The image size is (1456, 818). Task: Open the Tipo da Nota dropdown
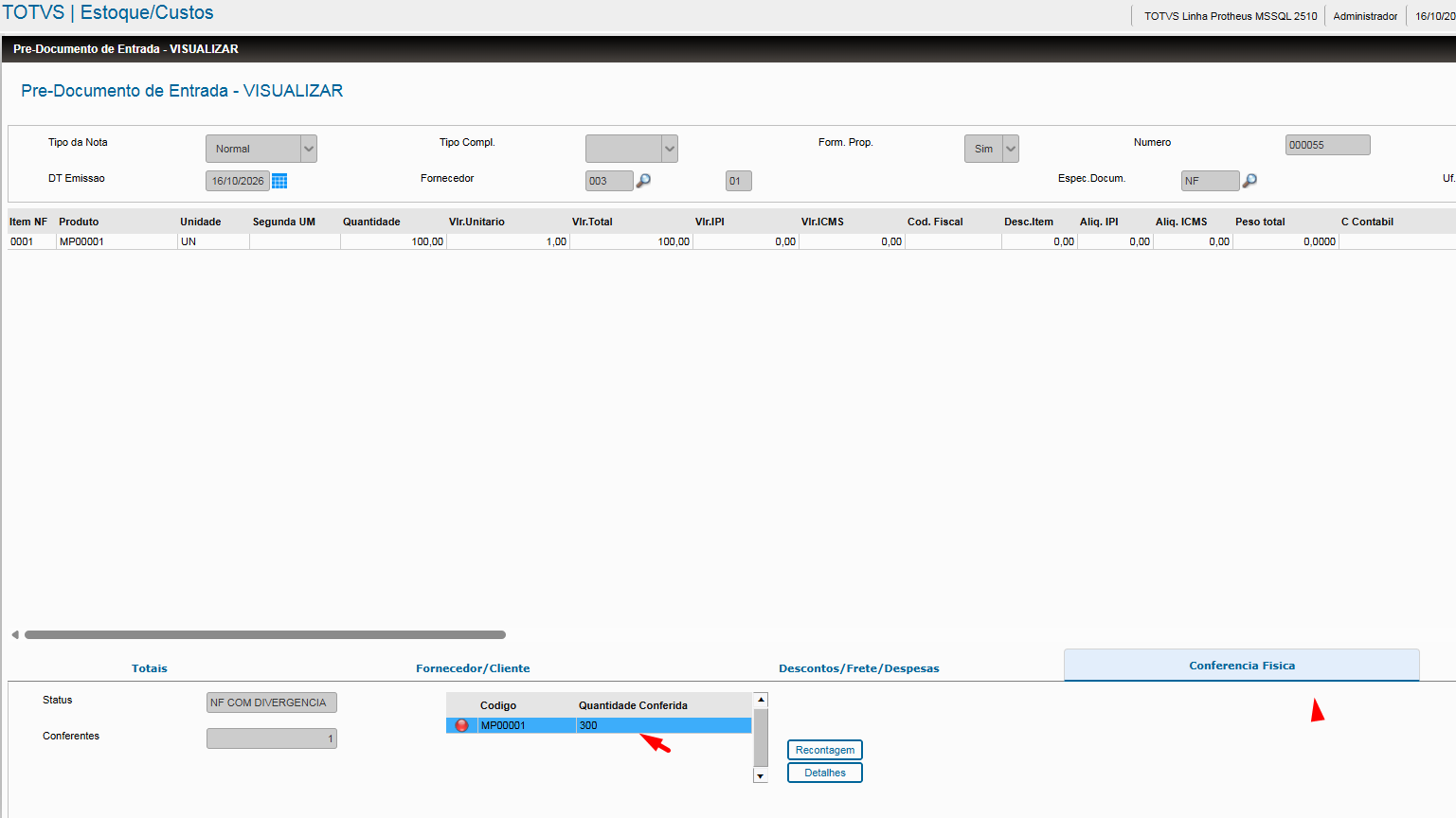pyautogui.click(x=308, y=149)
